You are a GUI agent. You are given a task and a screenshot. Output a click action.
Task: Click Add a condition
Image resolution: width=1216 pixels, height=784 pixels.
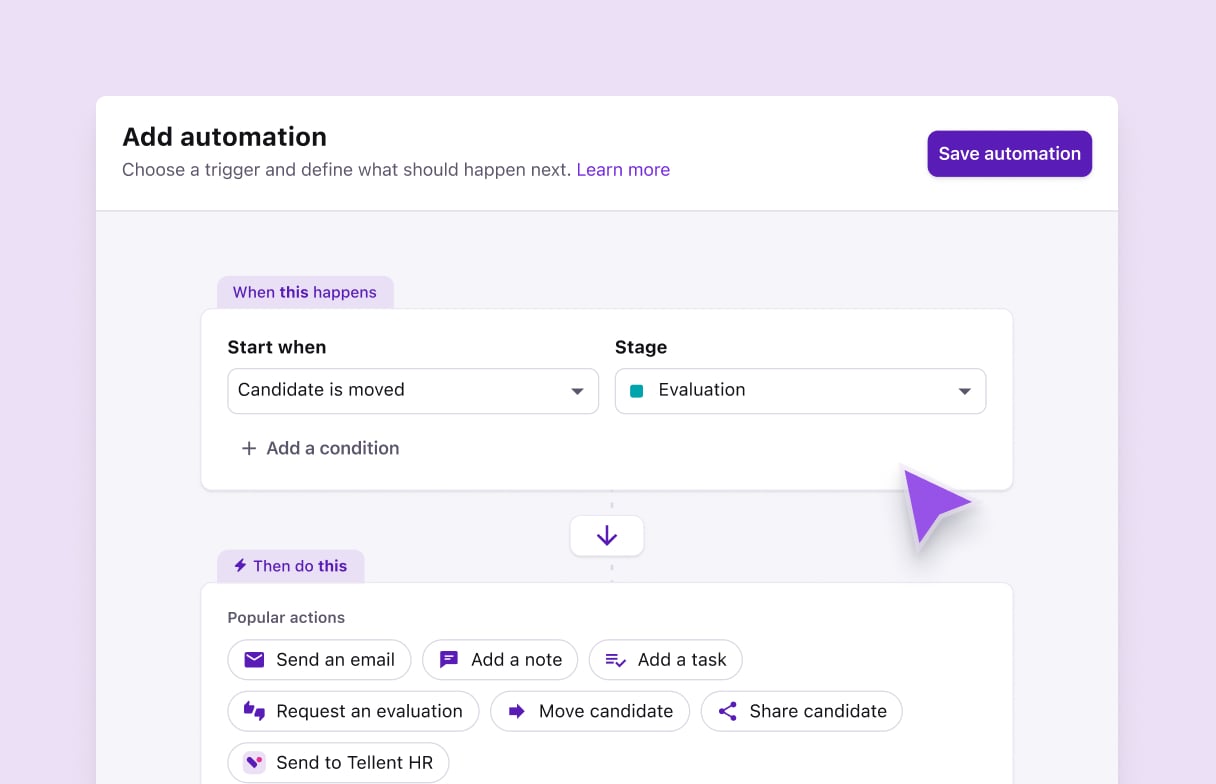pos(332,448)
